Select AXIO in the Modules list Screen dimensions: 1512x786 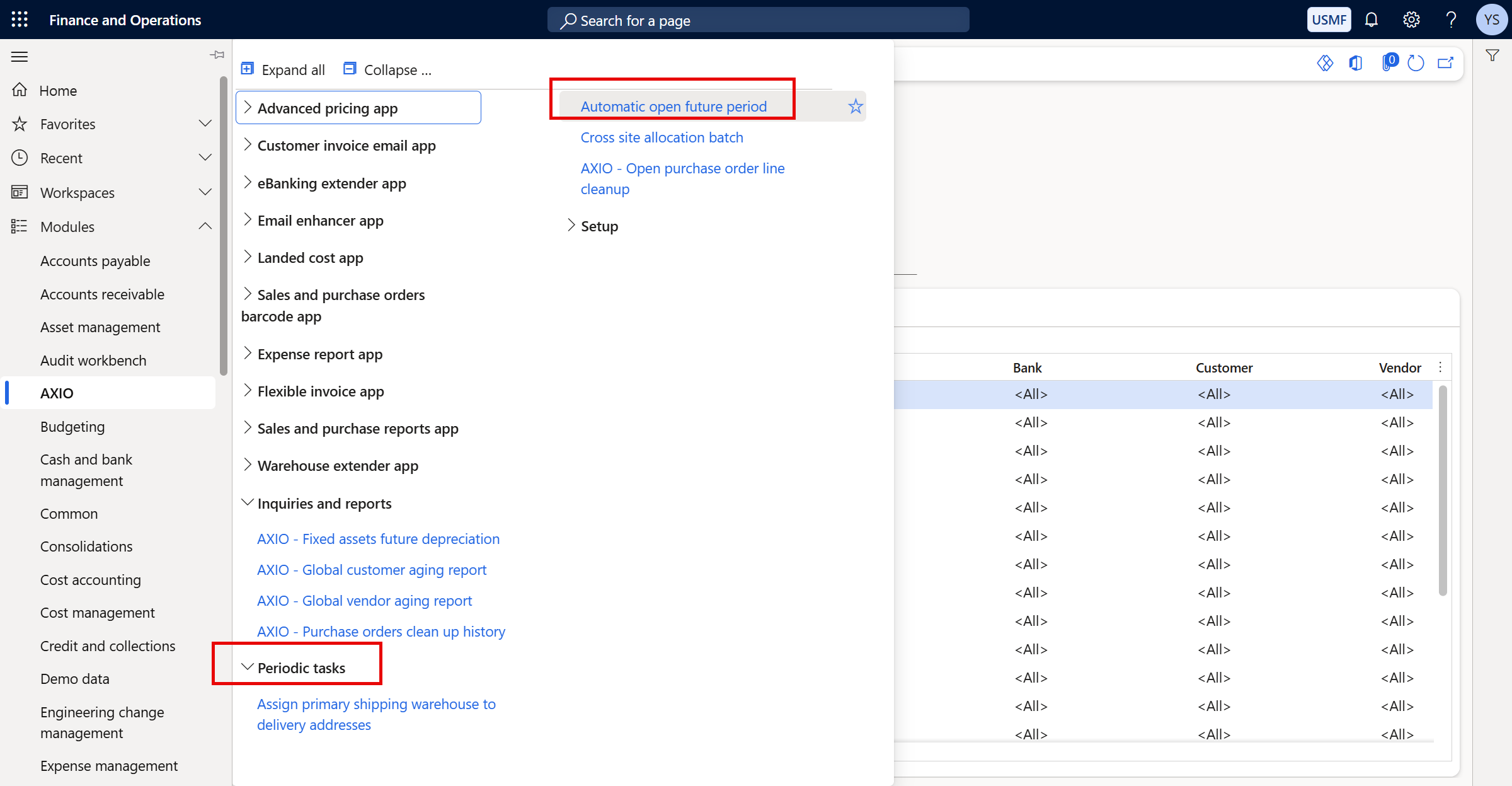57,393
